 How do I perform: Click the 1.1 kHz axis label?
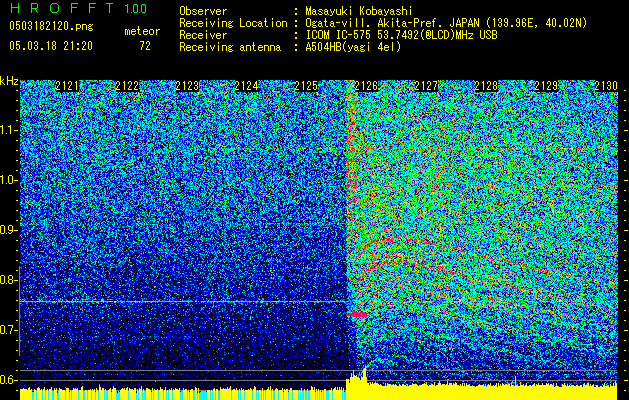pos(8,130)
